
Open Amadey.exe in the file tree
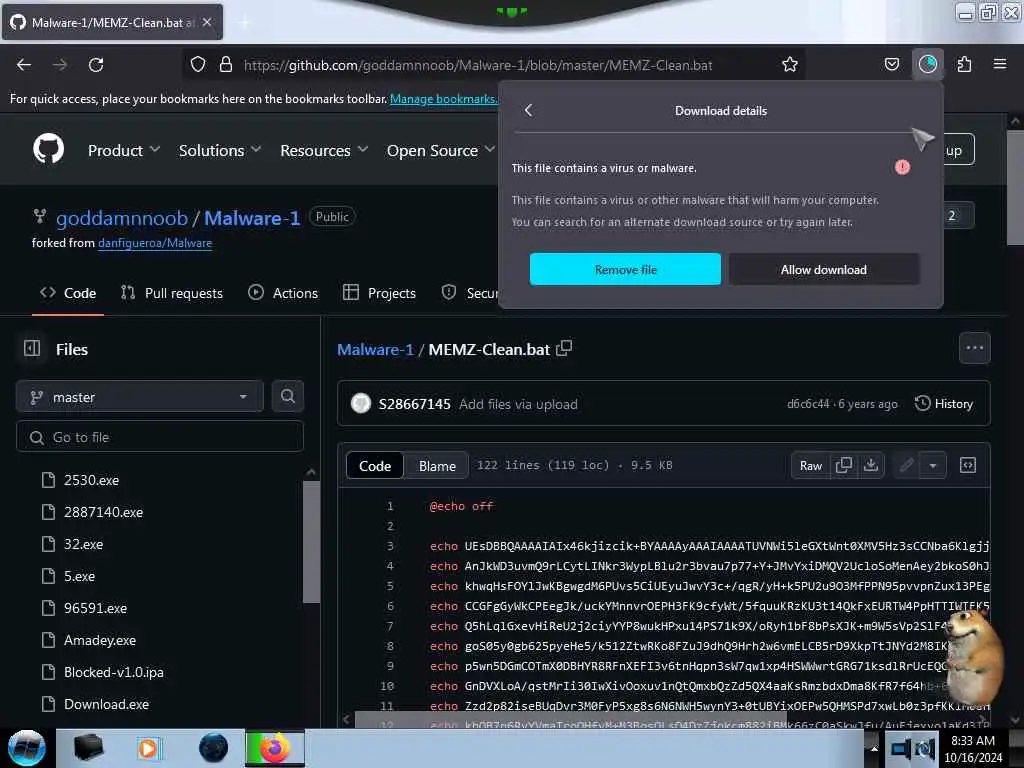pyautogui.click(x=100, y=640)
